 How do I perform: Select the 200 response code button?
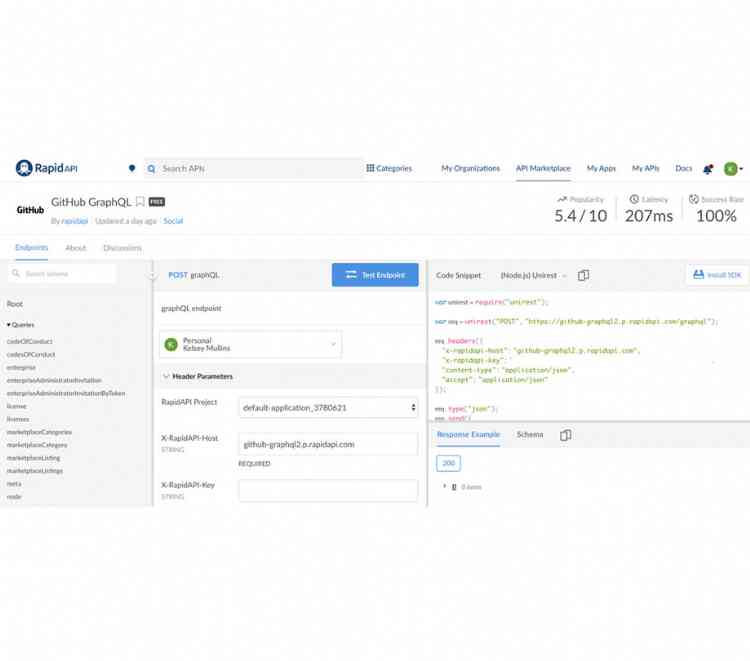[448, 463]
